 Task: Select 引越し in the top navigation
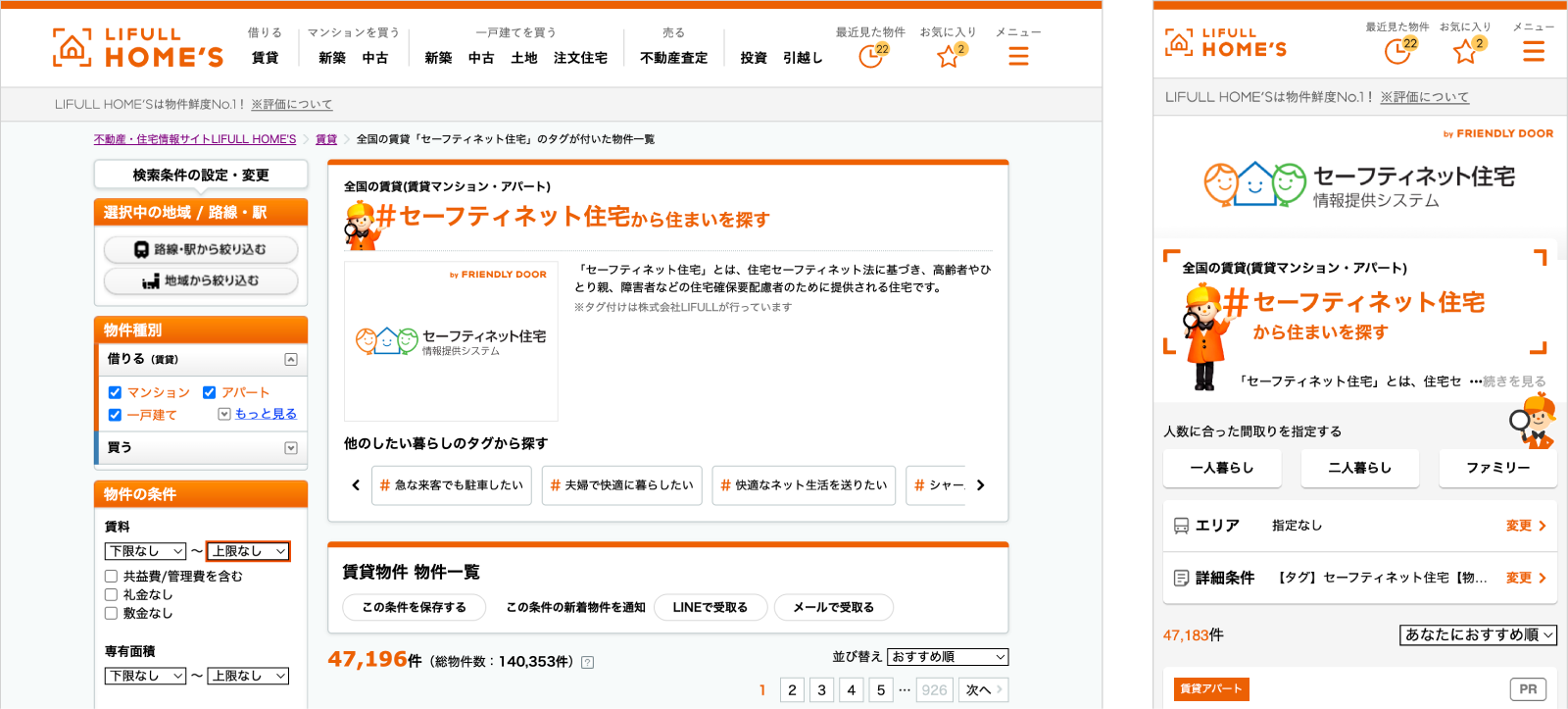803,58
